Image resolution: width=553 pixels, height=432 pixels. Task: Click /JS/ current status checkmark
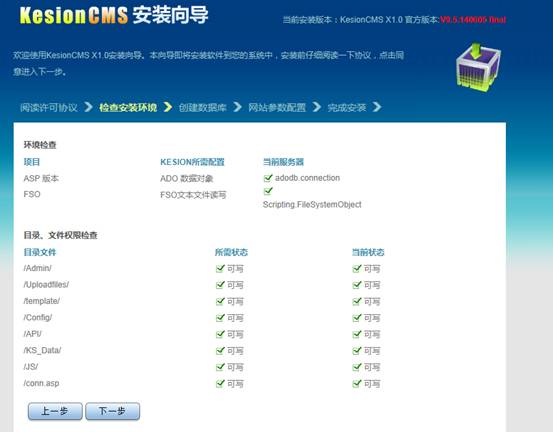(357, 367)
